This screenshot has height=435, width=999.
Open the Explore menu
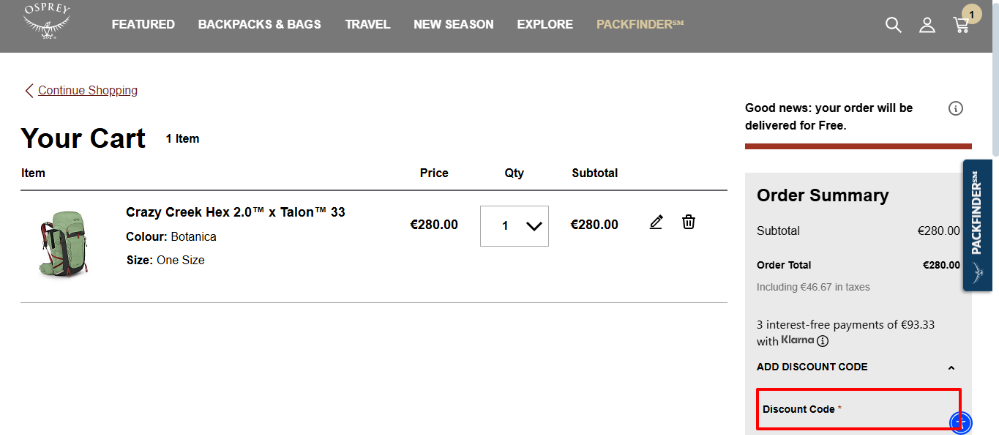[x=545, y=25]
